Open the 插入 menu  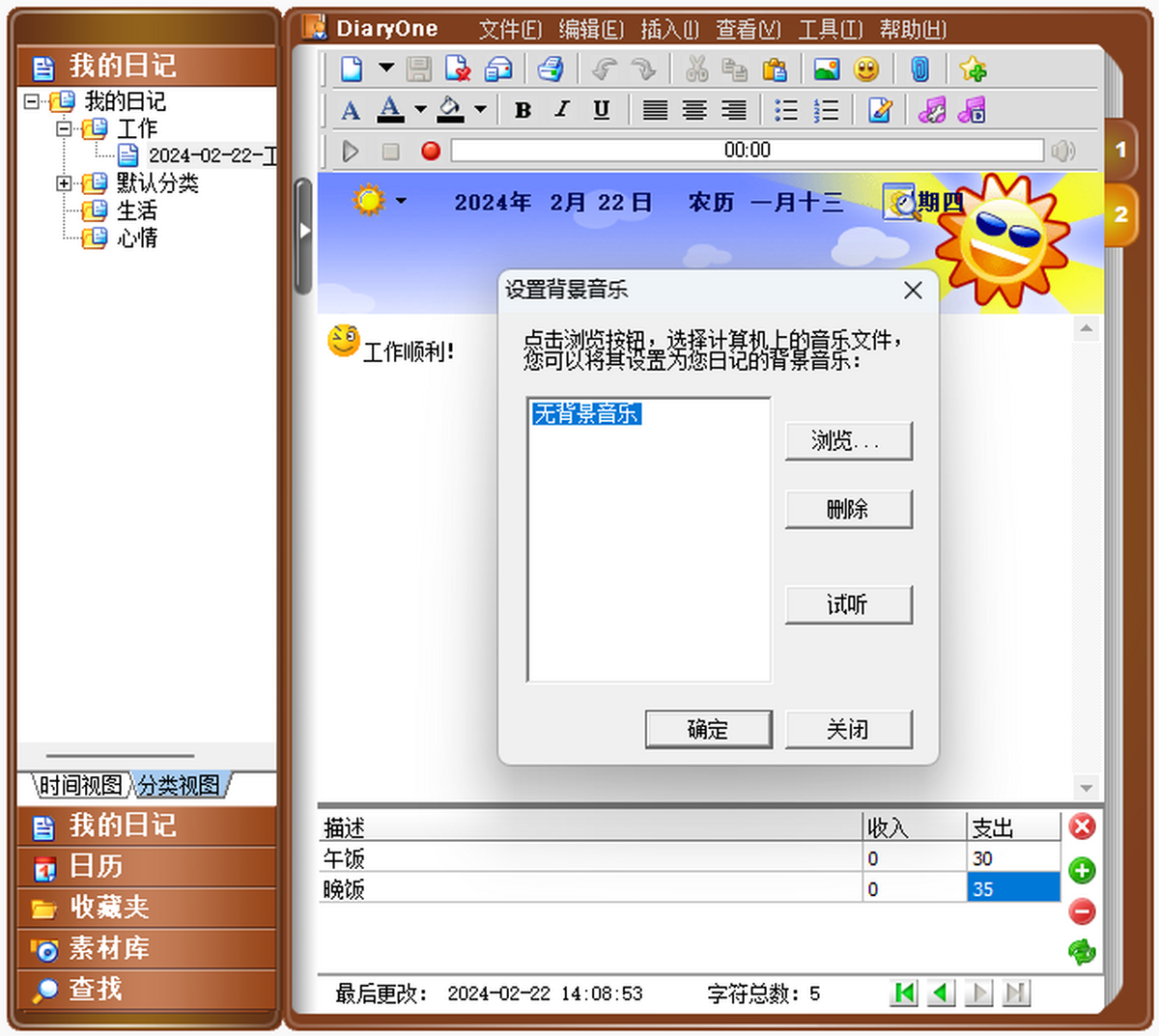click(669, 30)
